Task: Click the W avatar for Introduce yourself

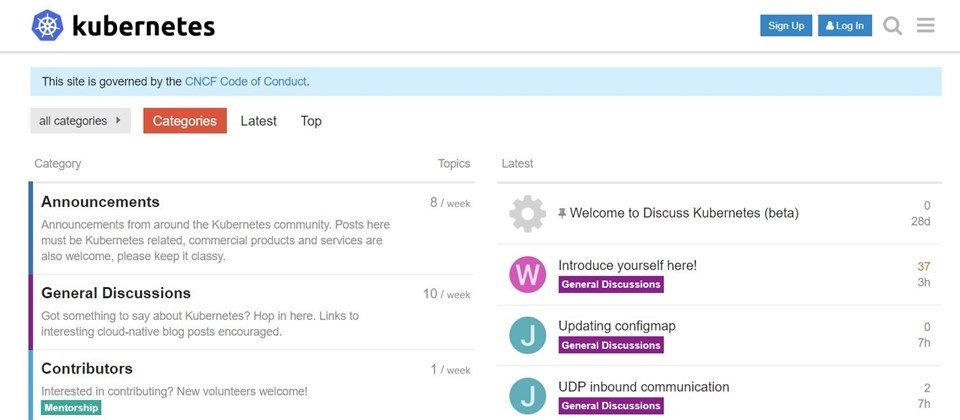Action: (x=527, y=274)
